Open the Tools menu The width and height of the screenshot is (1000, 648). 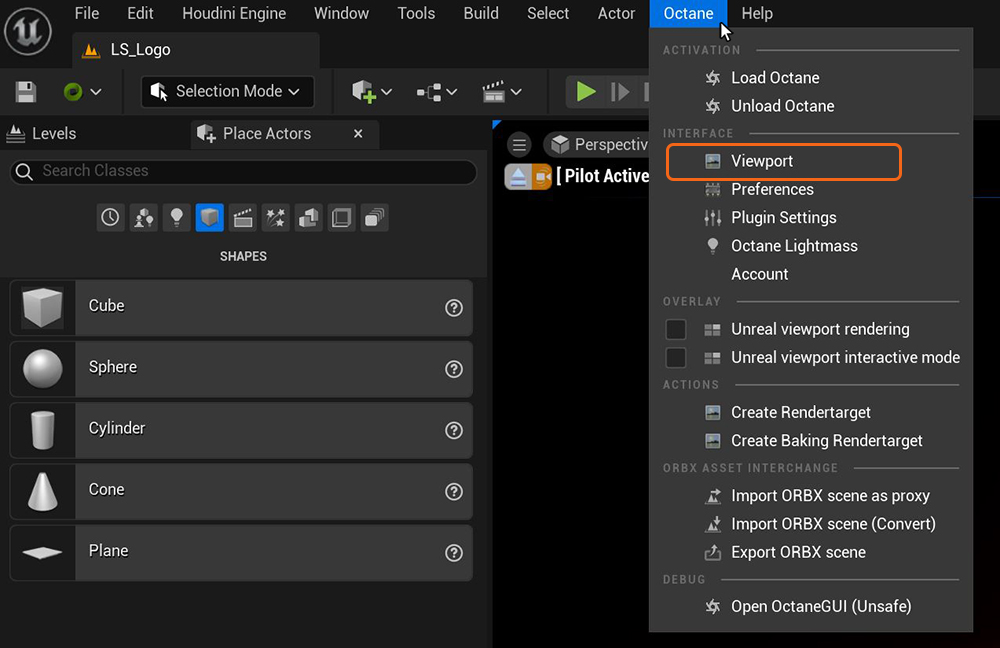point(416,13)
